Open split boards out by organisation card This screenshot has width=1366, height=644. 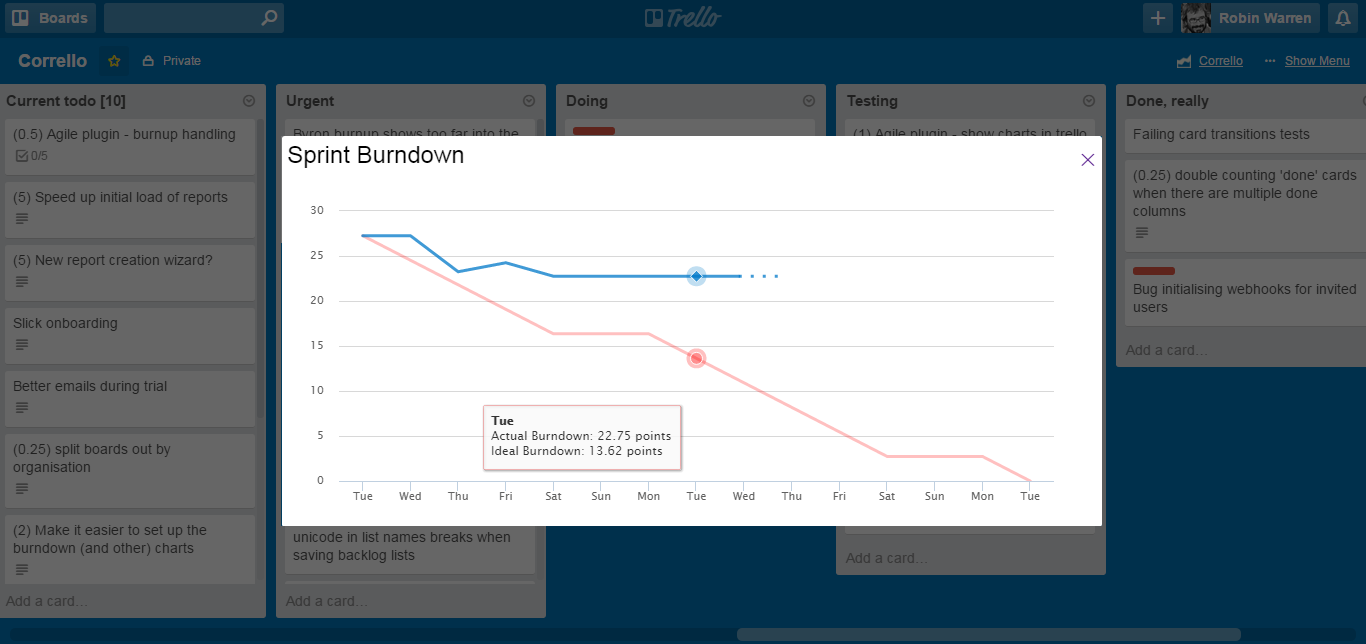click(x=130, y=469)
